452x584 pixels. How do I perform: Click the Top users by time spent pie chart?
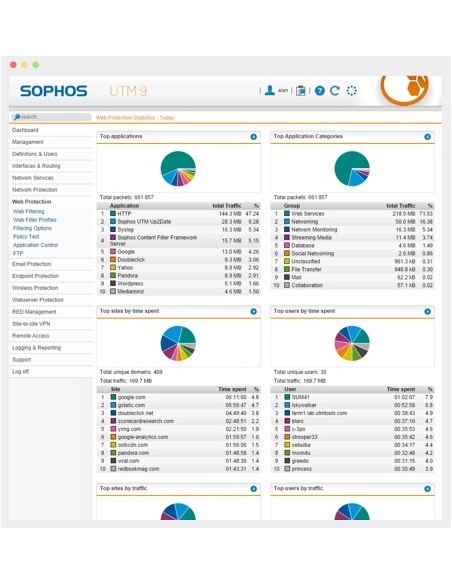(352, 343)
